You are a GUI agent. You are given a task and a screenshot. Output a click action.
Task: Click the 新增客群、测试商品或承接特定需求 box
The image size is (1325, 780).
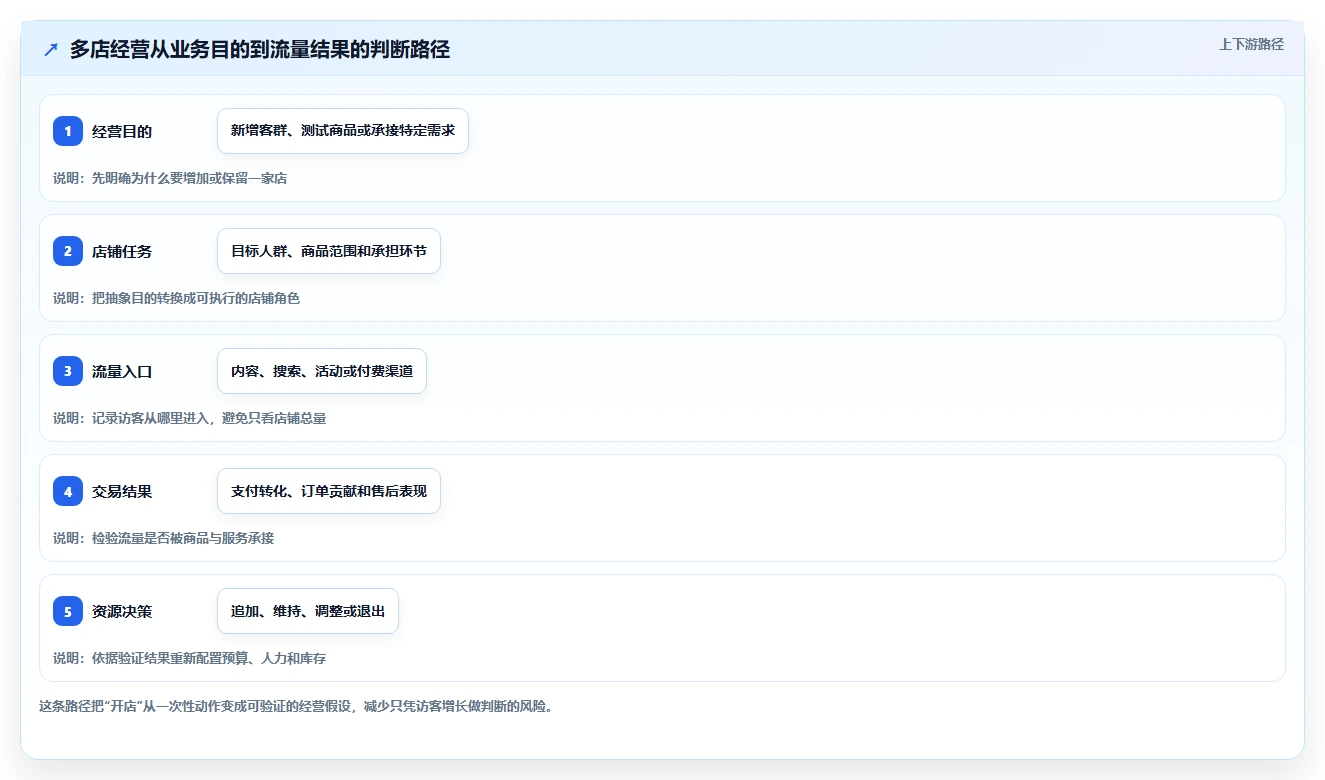pyautogui.click(x=343, y=131)
